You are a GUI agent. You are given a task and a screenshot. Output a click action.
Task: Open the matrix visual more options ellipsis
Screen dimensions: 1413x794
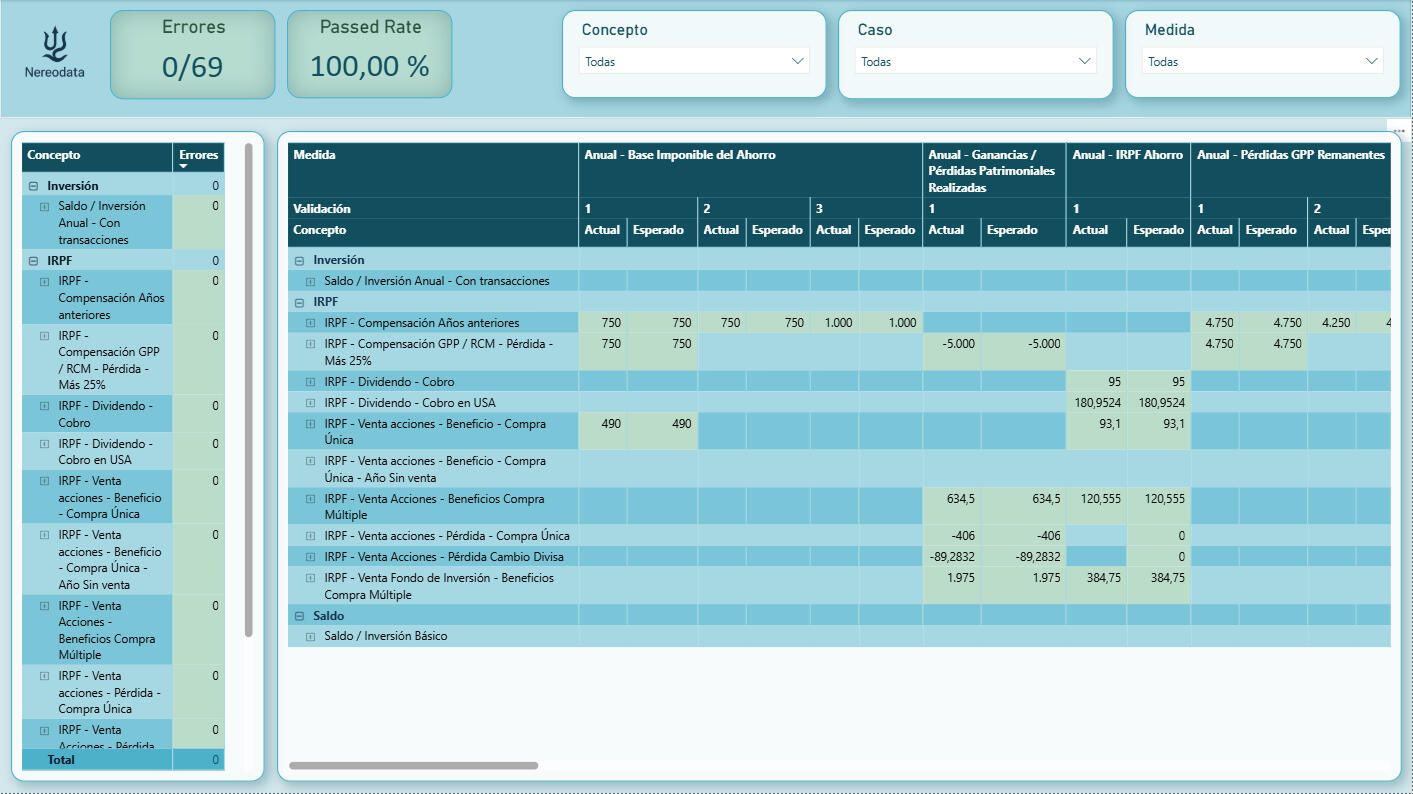click(x=1398, y=130)
